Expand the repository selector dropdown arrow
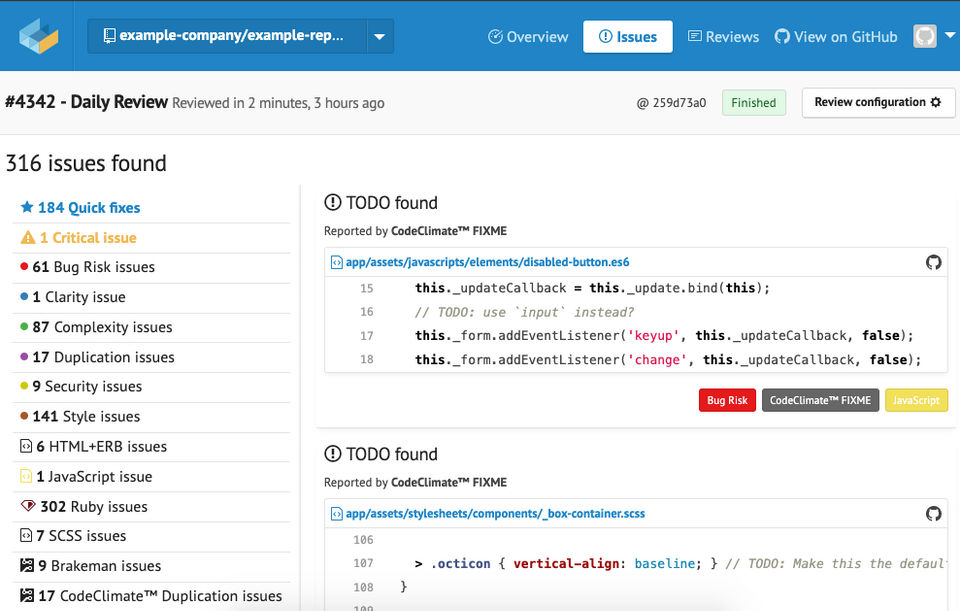 point(380,36)
